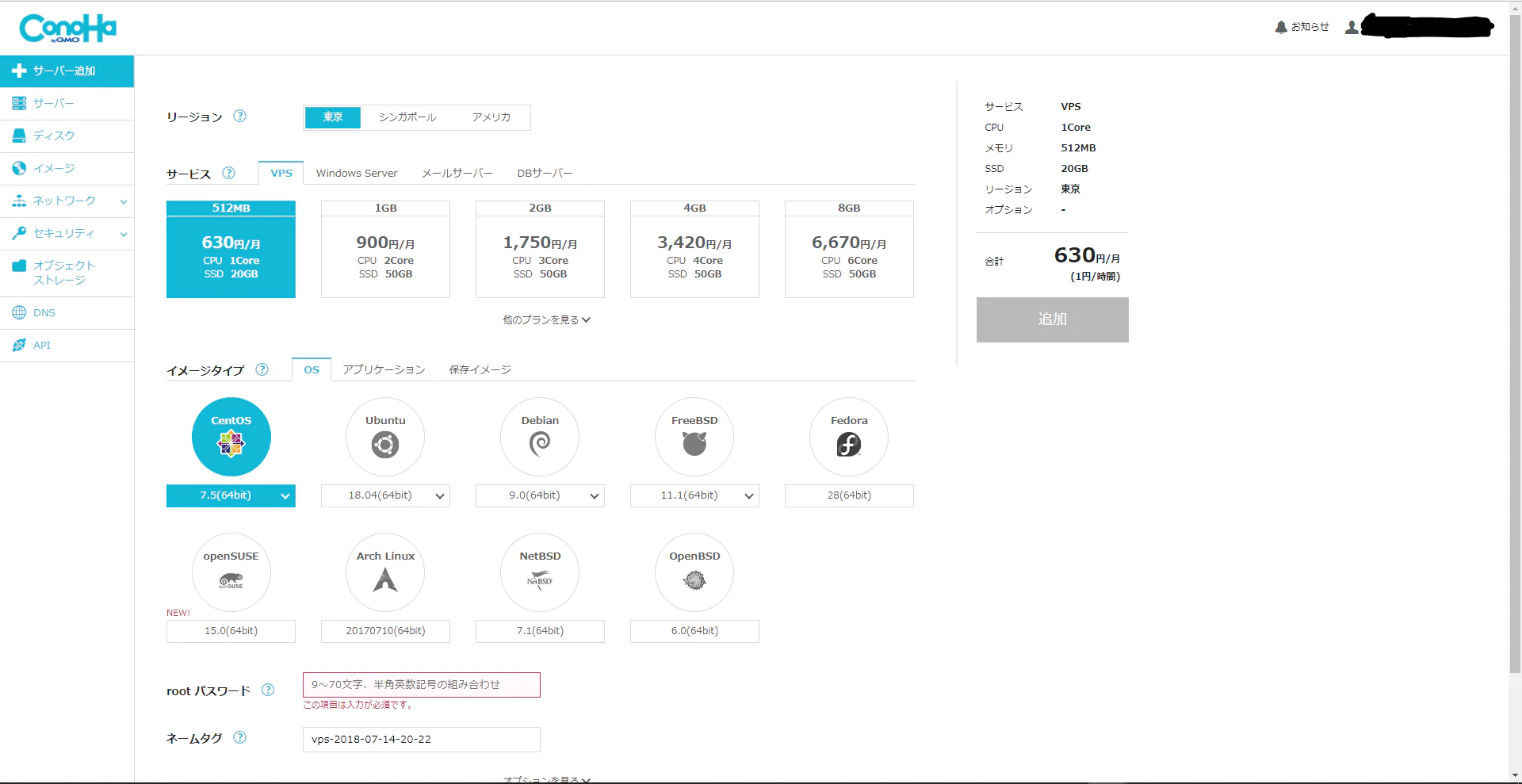Image resolution: width=1522 pixels, height=784 pixels.
Task: Open Debian 9.0(64bit) version dropdown
Action: coord(540,495)
